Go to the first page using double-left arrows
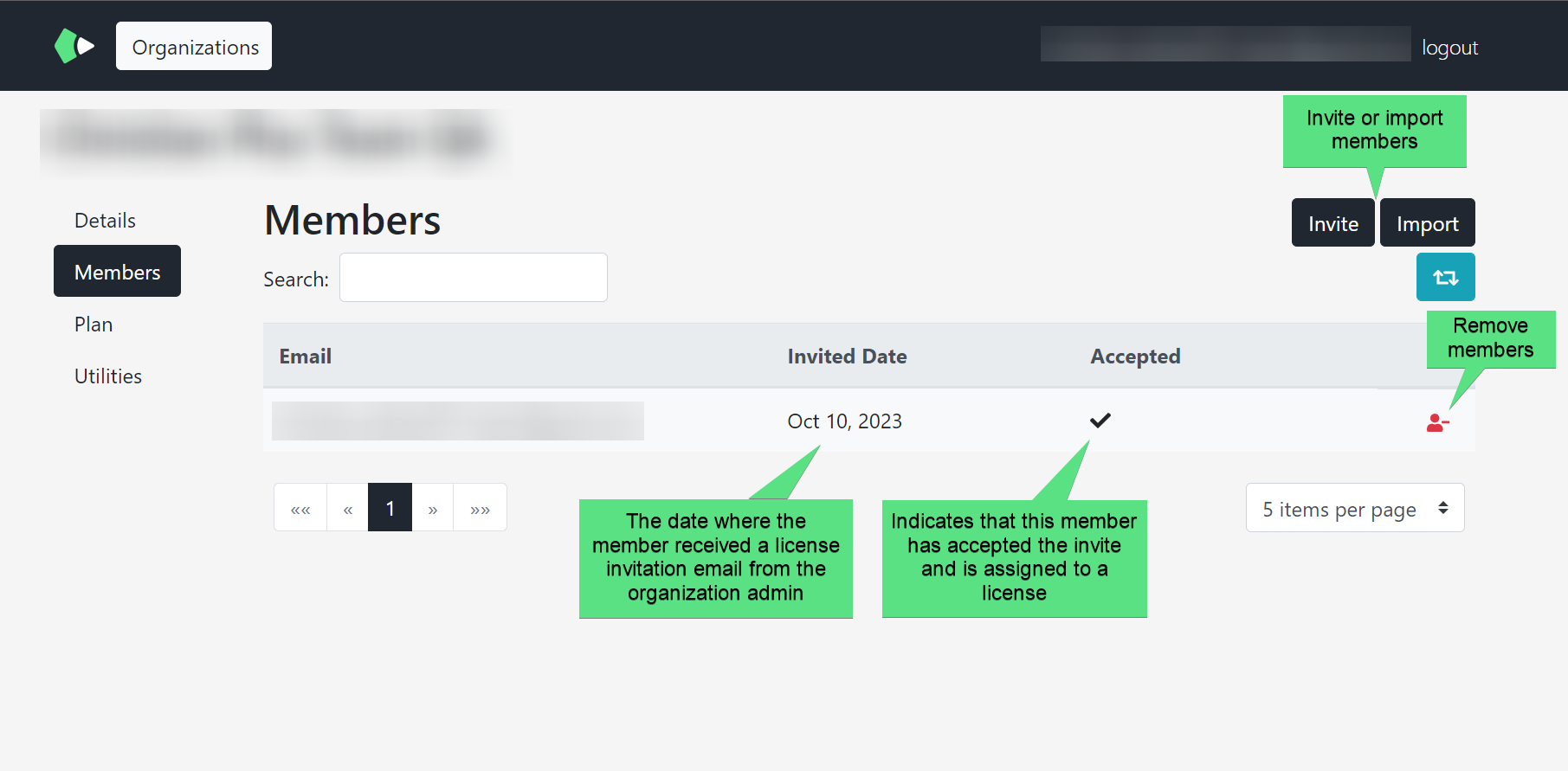This screenshot has height=771, width=1568. [300, 507]
